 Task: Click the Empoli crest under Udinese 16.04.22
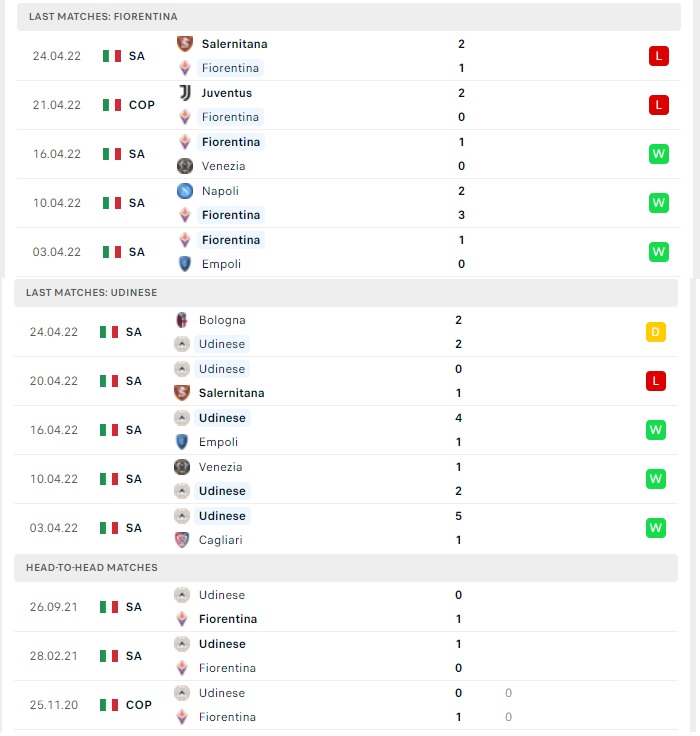click(182, 442)
